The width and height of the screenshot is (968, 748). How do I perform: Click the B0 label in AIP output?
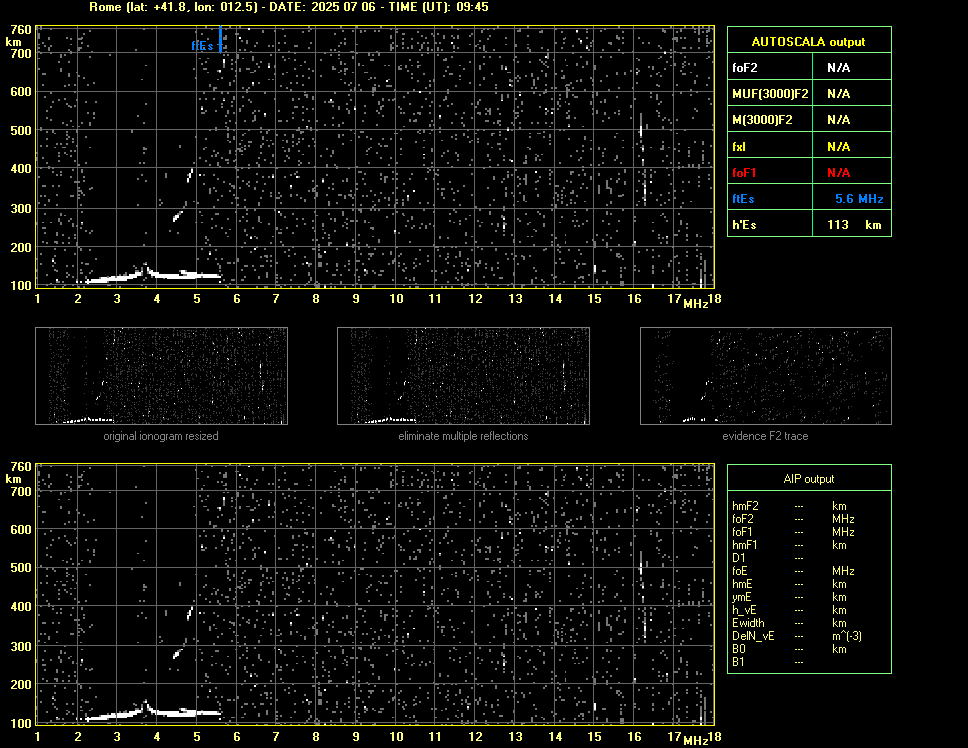[x=739, y=649]
